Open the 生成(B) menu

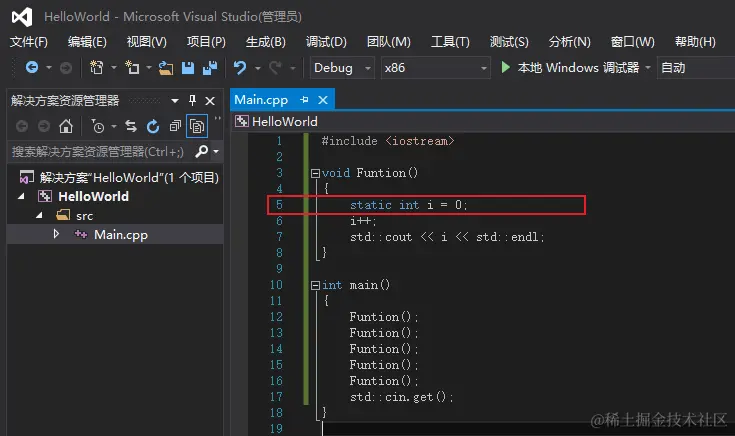pyautogui.click(x=266, y=42)
